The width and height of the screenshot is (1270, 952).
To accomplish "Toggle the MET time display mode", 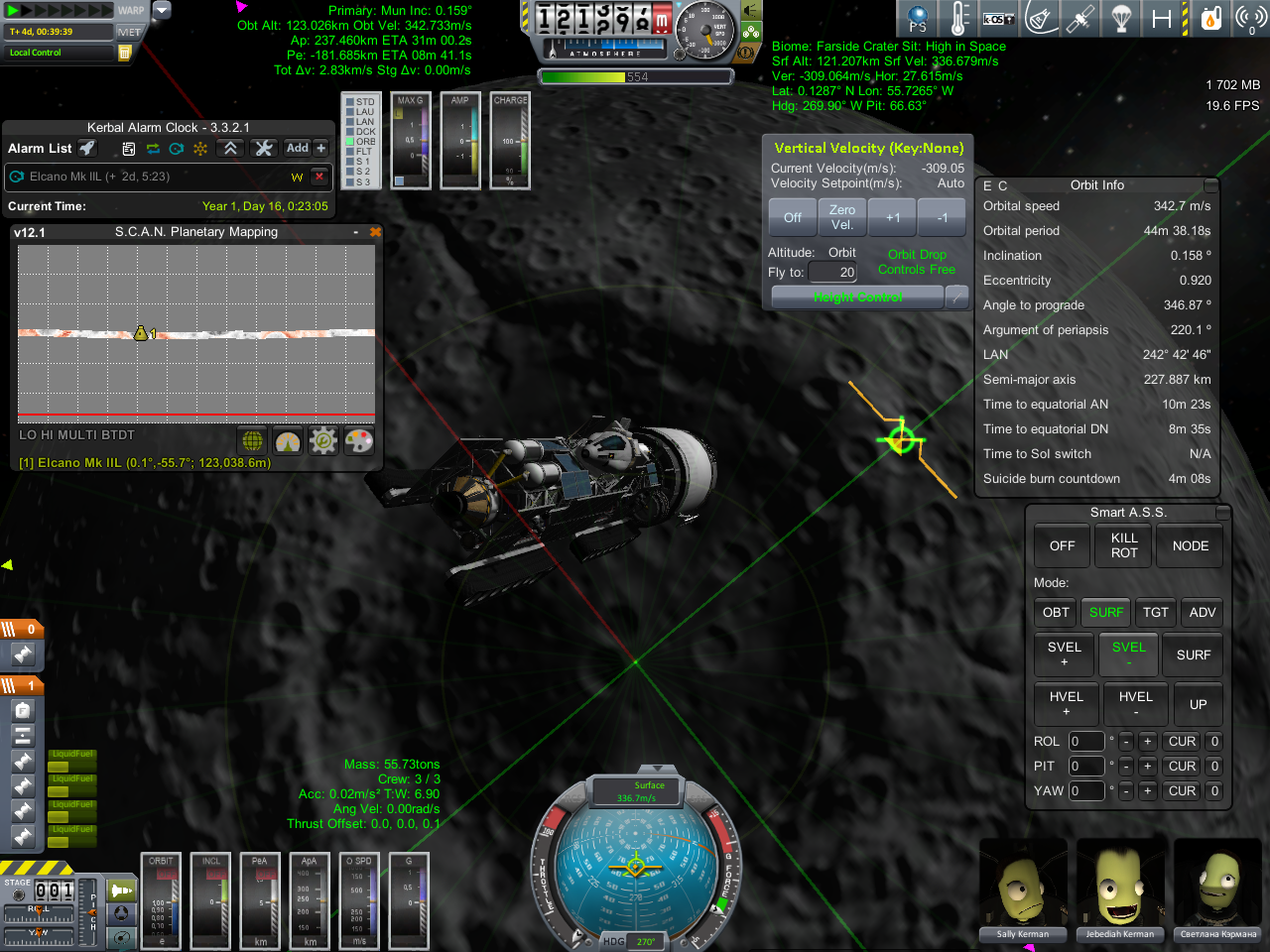I will tap(129, 32).
